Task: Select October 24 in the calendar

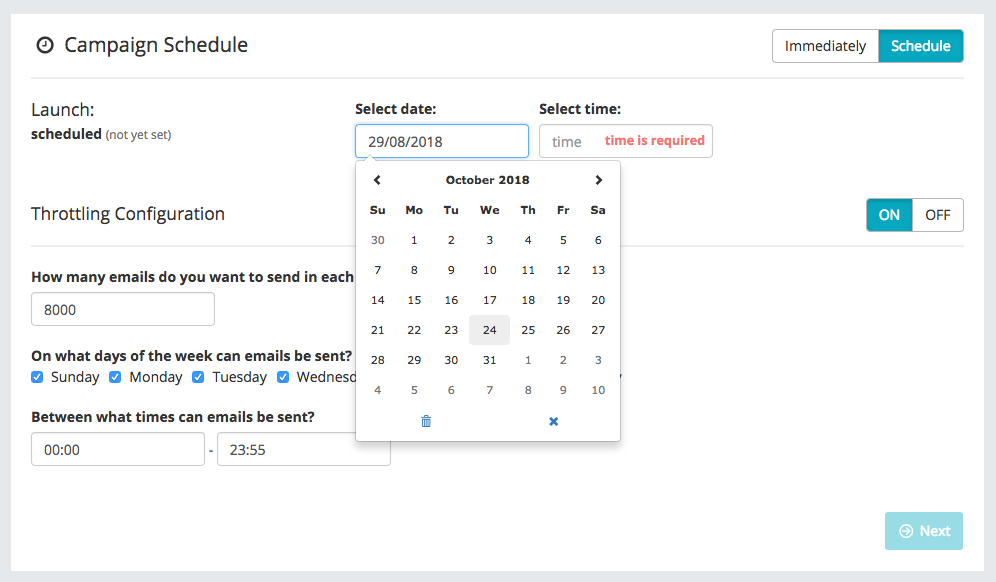Action: point(489,330)
